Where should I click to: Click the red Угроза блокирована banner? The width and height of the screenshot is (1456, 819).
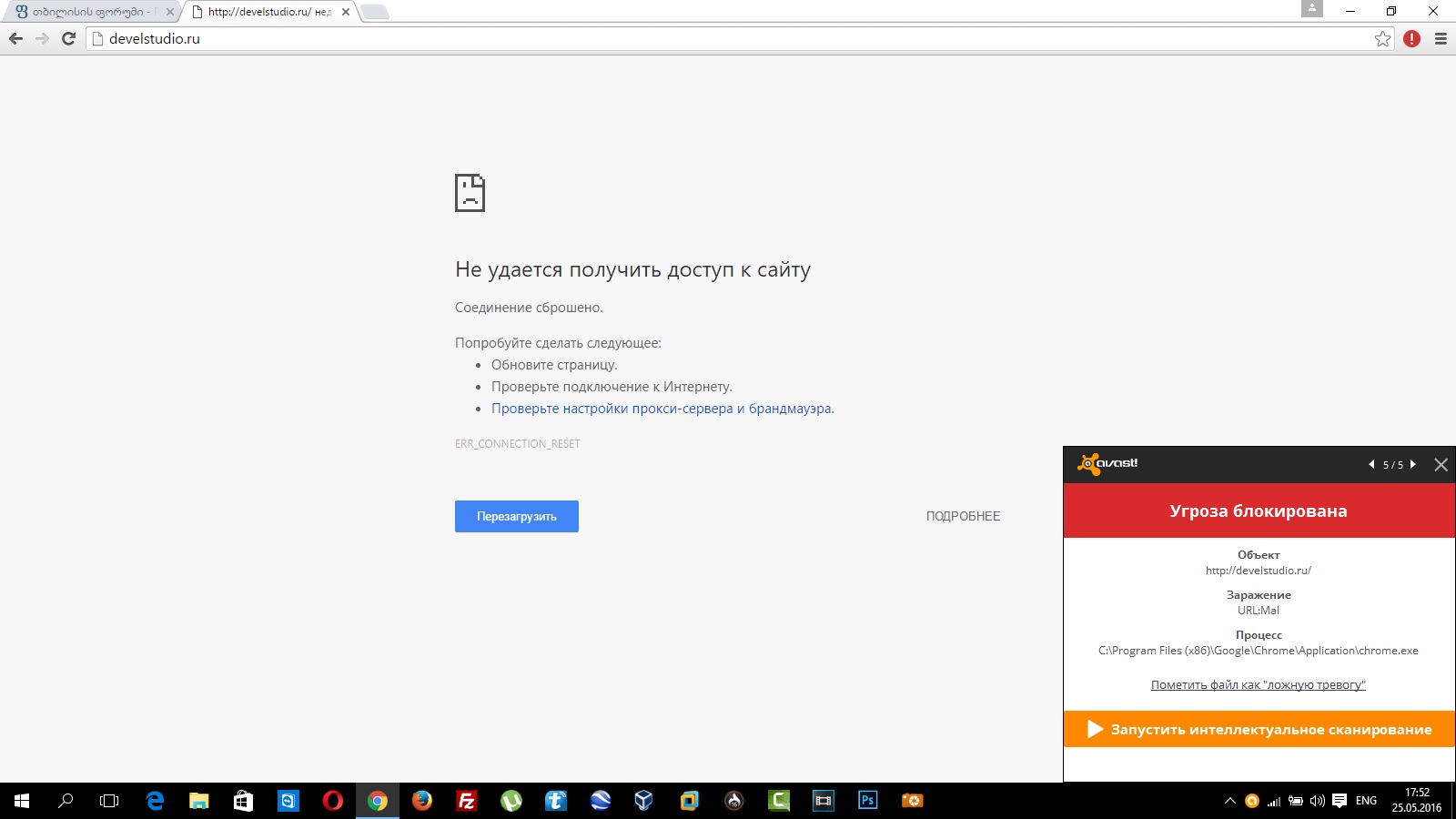(1259, 511)
